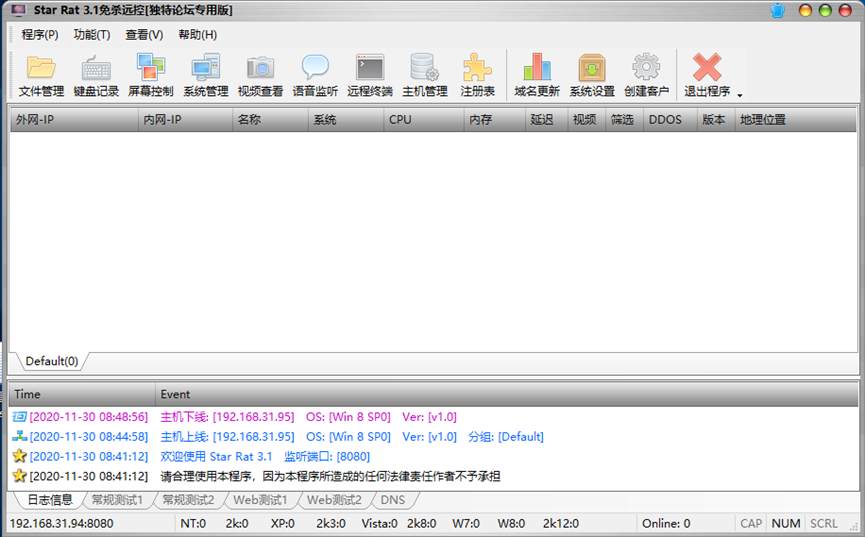This screenshot has width=865, height=537.
Task: Open 系统管理 system management tool
Action: point(205,76)
